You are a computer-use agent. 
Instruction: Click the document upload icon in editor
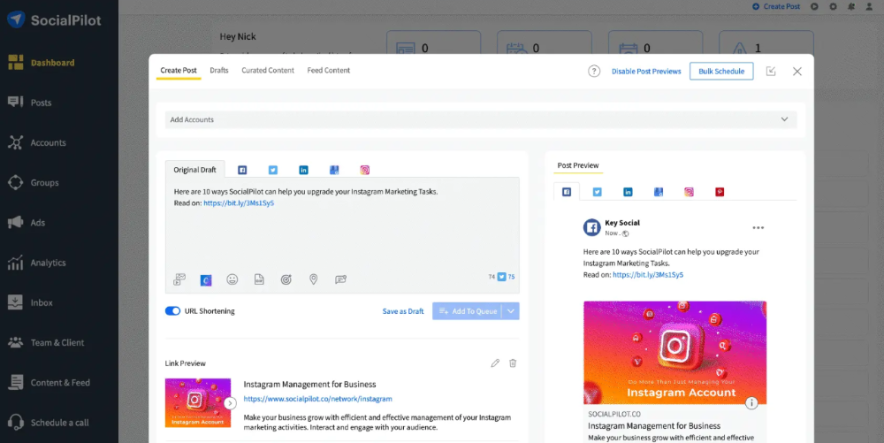pos(259,279)
